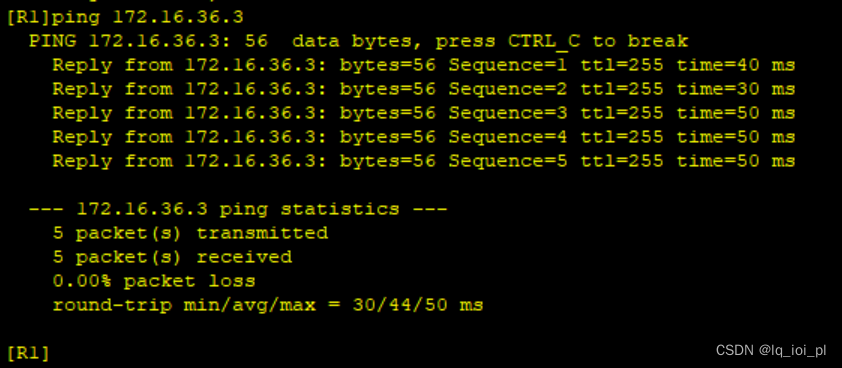
Task: Click the CTRL_C to break text
Action: pos(598,41)
